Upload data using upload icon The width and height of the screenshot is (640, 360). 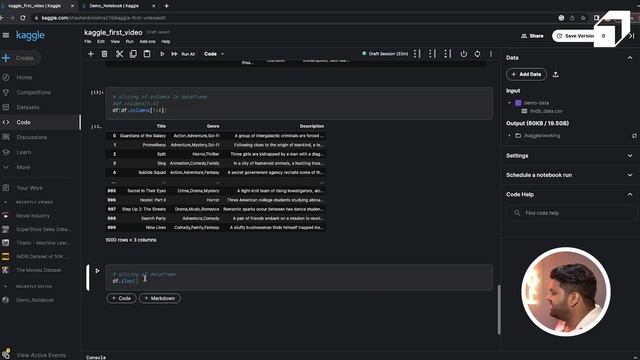[x=556, y=74]
